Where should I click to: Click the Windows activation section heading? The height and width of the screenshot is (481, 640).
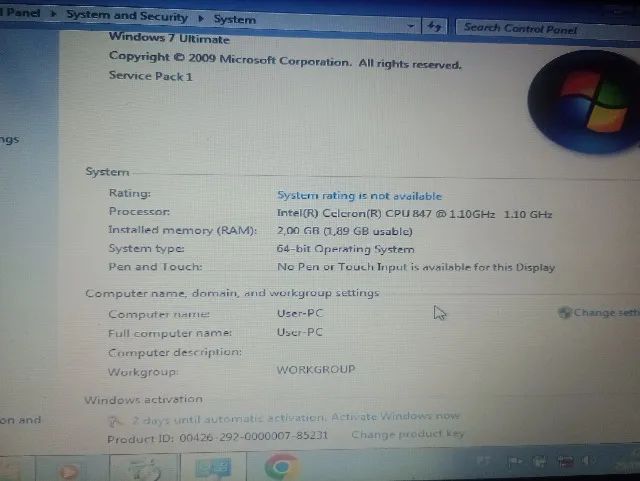coord(144,399)
